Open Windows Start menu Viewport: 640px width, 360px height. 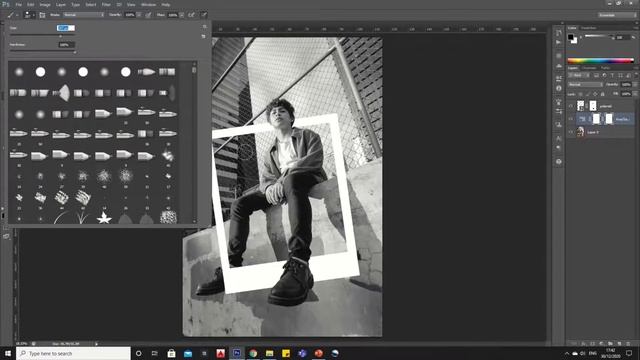[x=8, y=353]
